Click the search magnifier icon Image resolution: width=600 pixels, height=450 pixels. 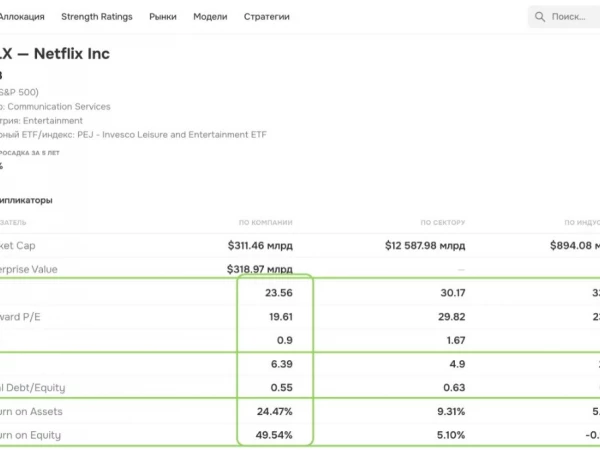540,17
